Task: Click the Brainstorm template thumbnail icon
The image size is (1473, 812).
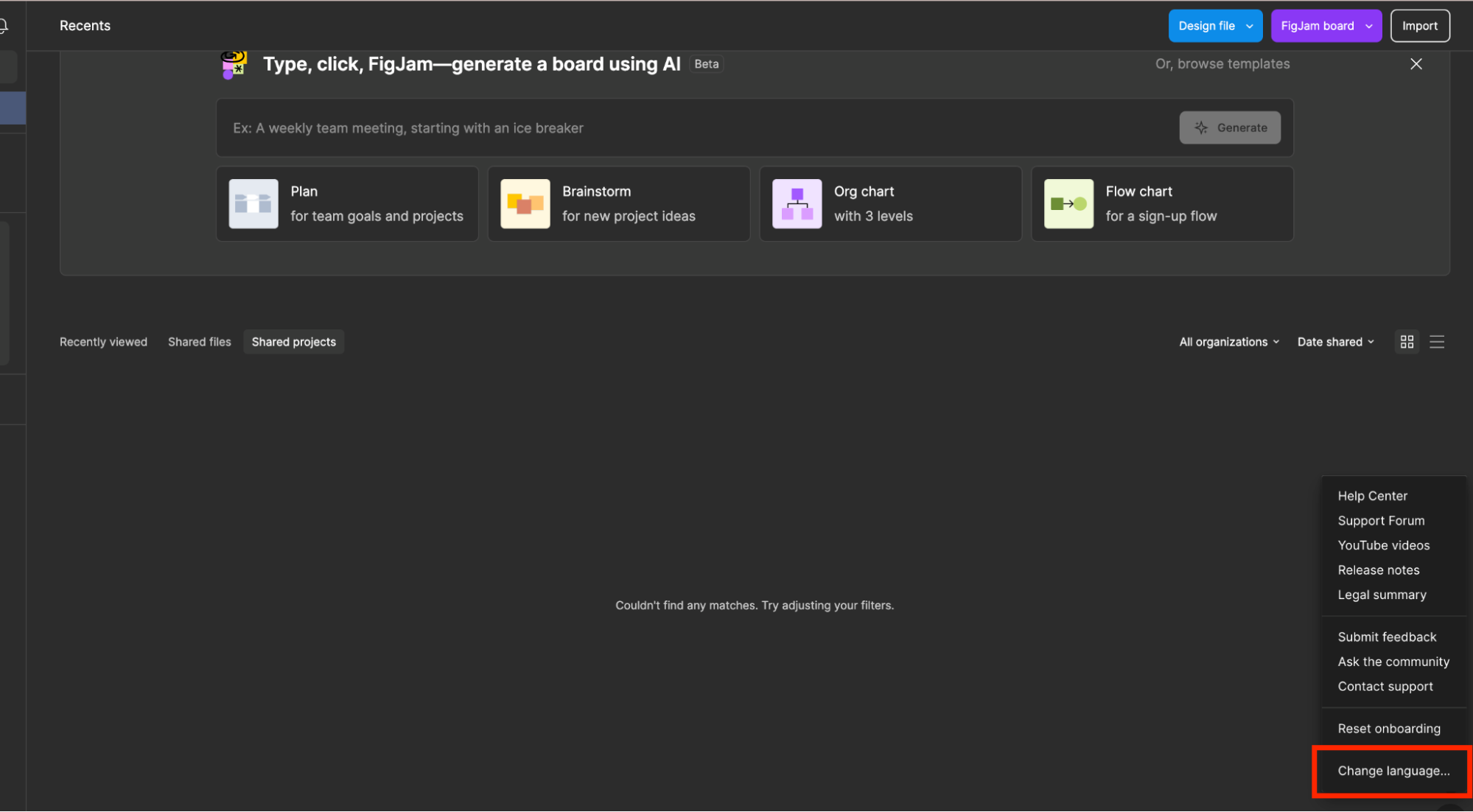Action: [525, 204]
